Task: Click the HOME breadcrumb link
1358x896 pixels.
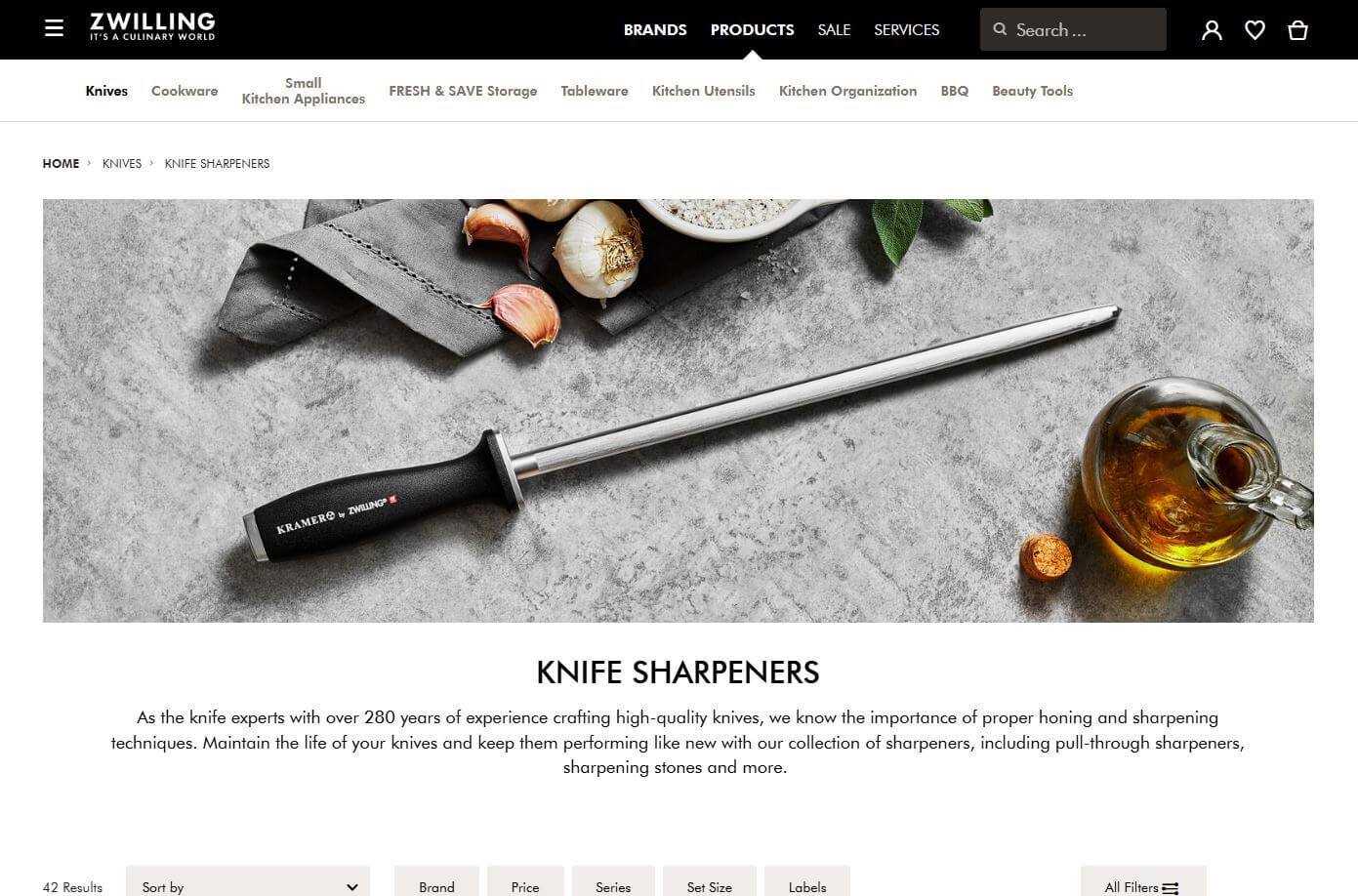Action: coord(61,163)
